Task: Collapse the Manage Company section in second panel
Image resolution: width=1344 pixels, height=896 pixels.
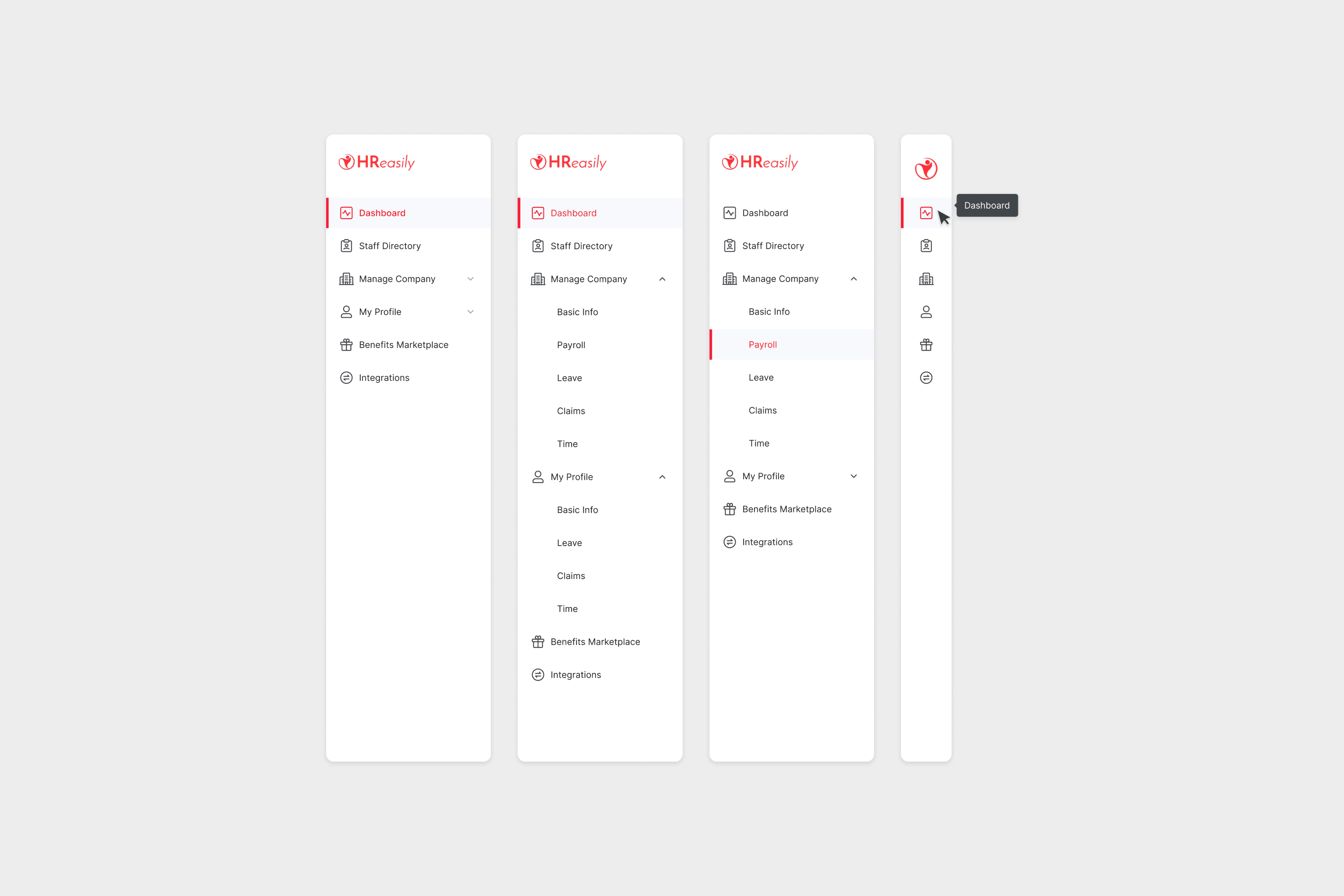Action: click(x=661, y=279)
